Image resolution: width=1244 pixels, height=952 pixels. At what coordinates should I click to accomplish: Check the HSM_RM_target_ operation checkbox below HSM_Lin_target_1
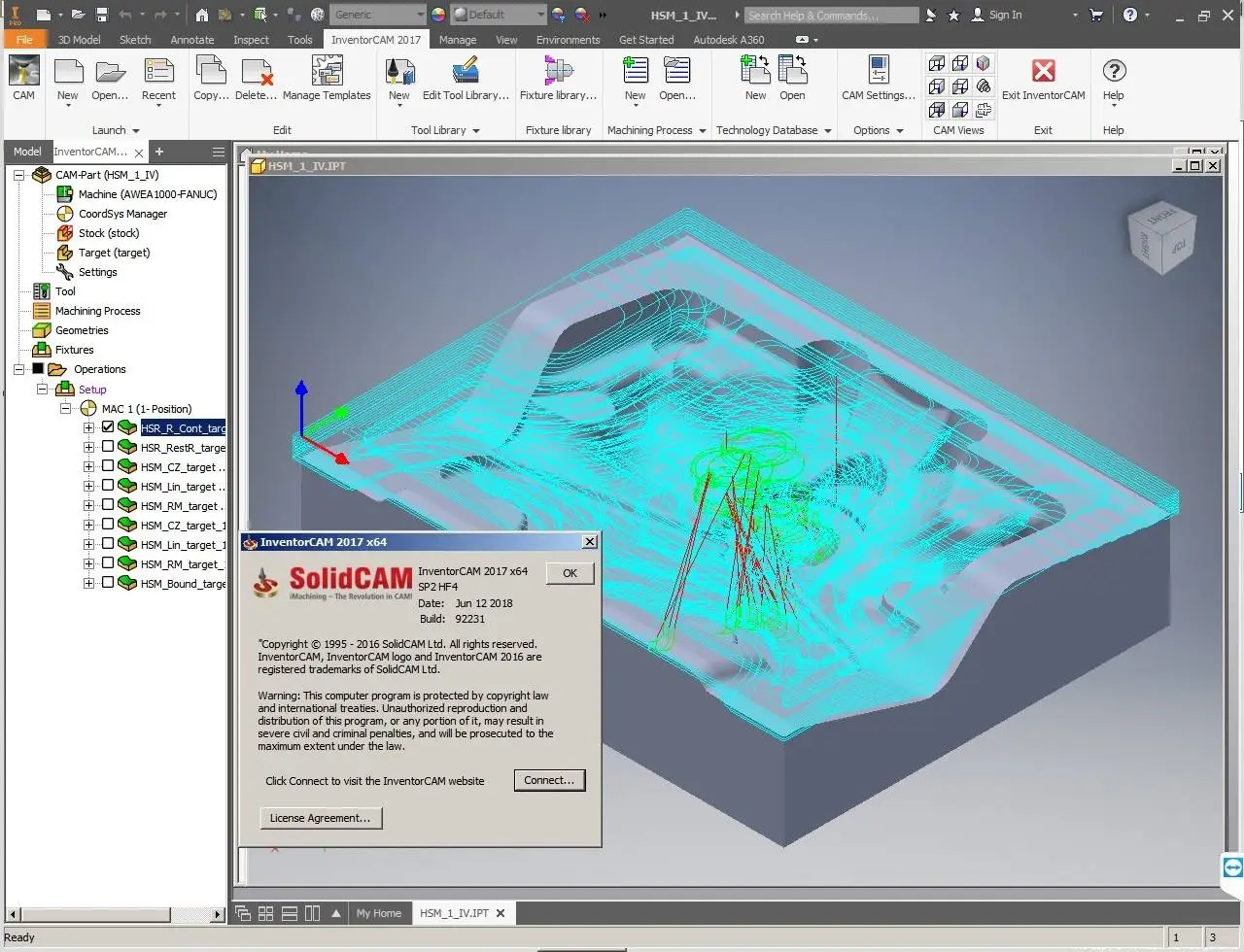pos(108,563)
